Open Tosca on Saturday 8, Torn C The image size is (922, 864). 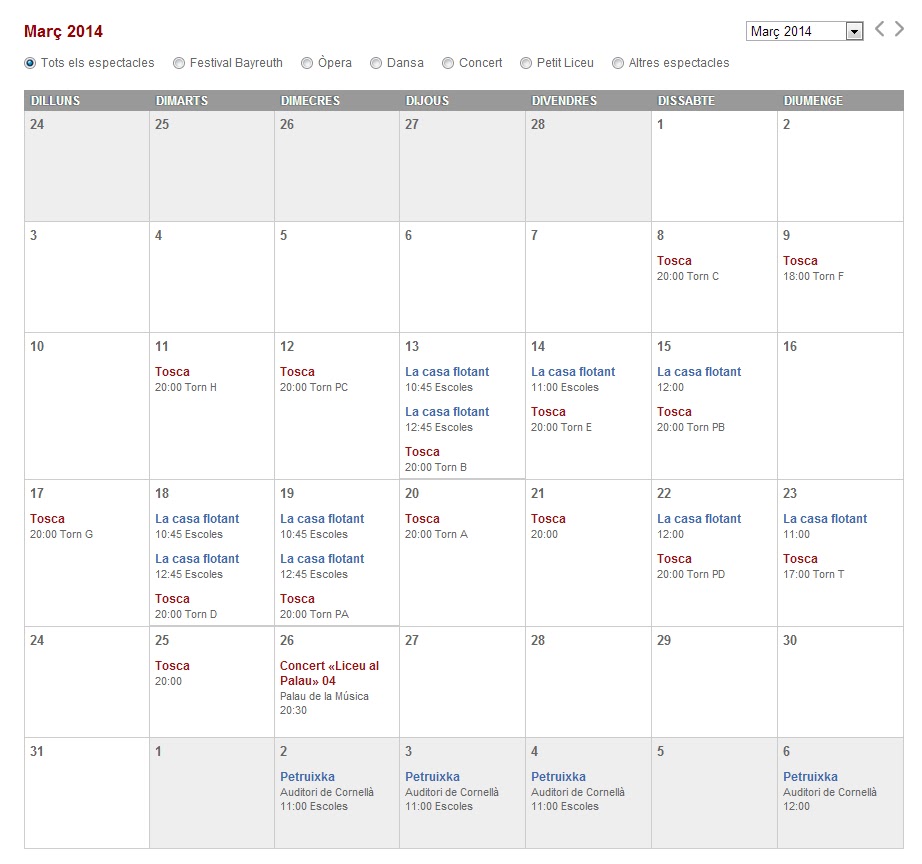674,261
